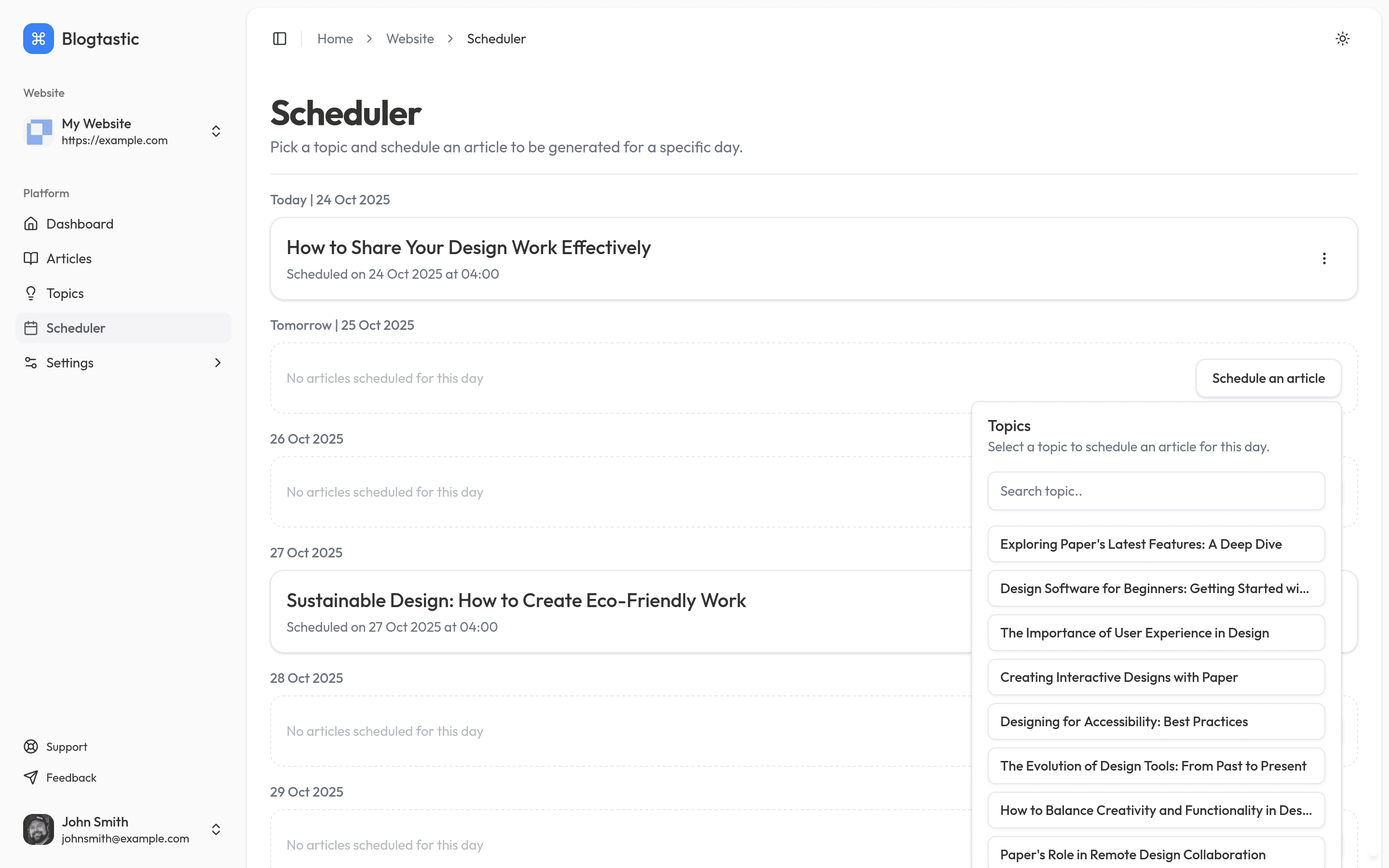
Task: Choose Designing for Accessibility: Best Practices topic
Action: coord(1156,721)
